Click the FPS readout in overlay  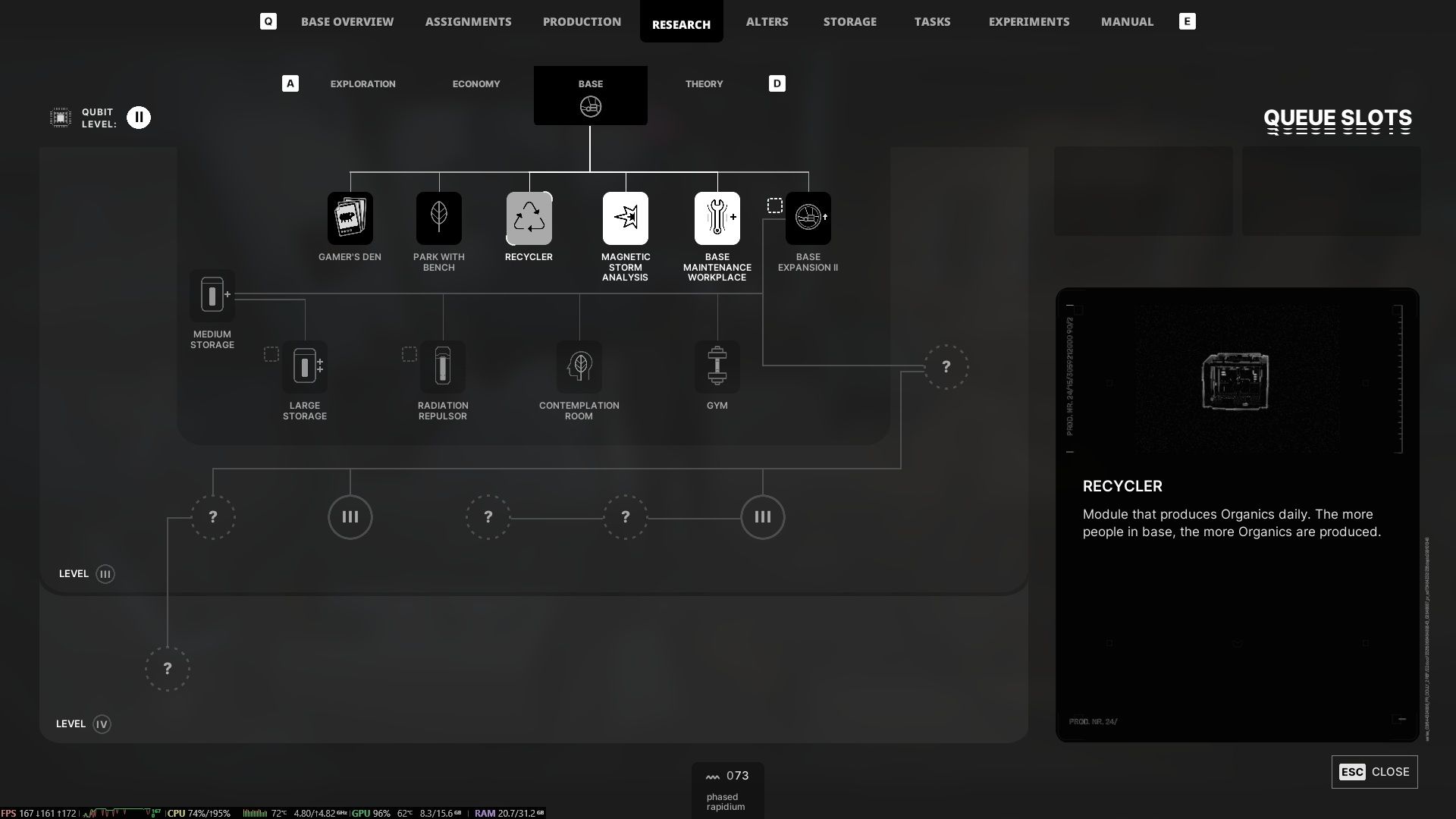pos(39,813)
